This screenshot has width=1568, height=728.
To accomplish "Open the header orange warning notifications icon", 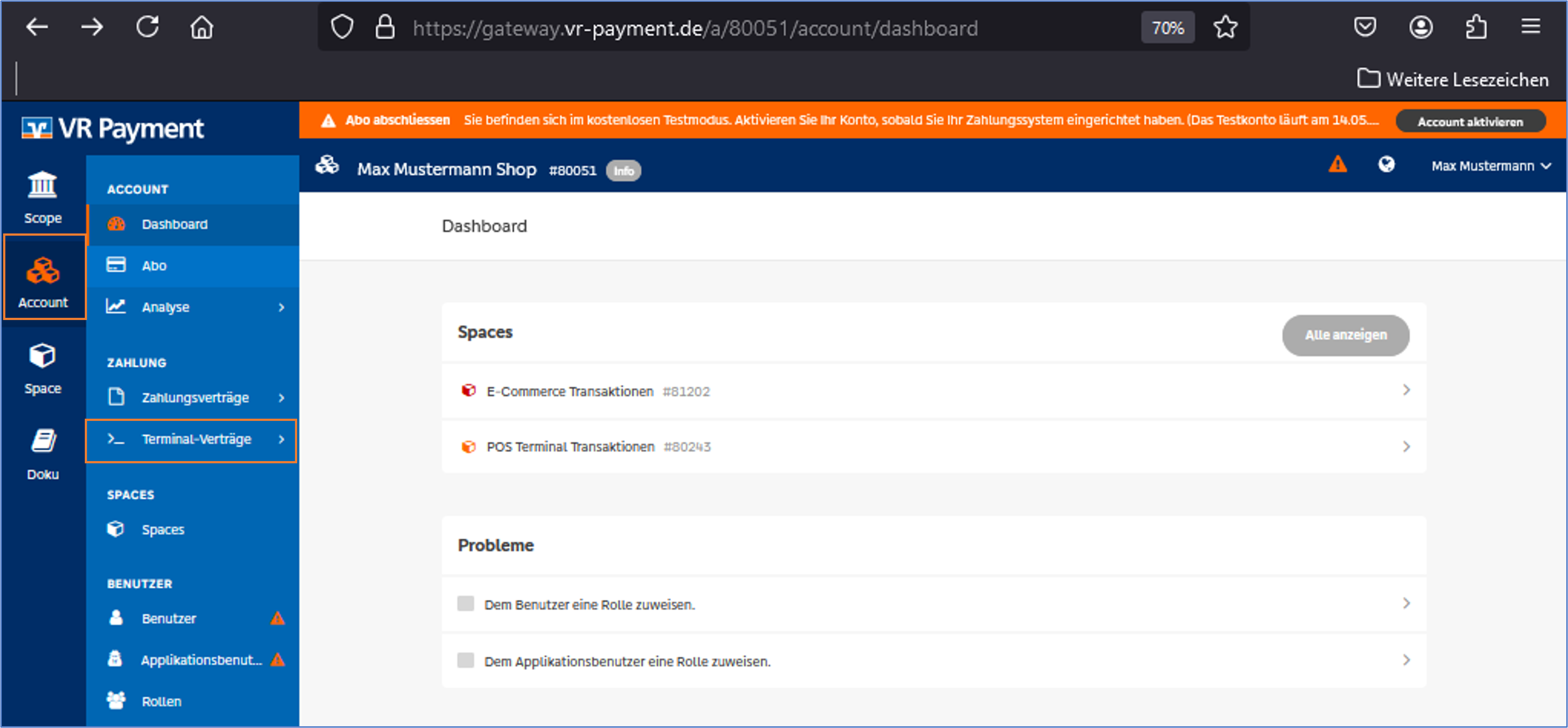I will coord(1338,164).
